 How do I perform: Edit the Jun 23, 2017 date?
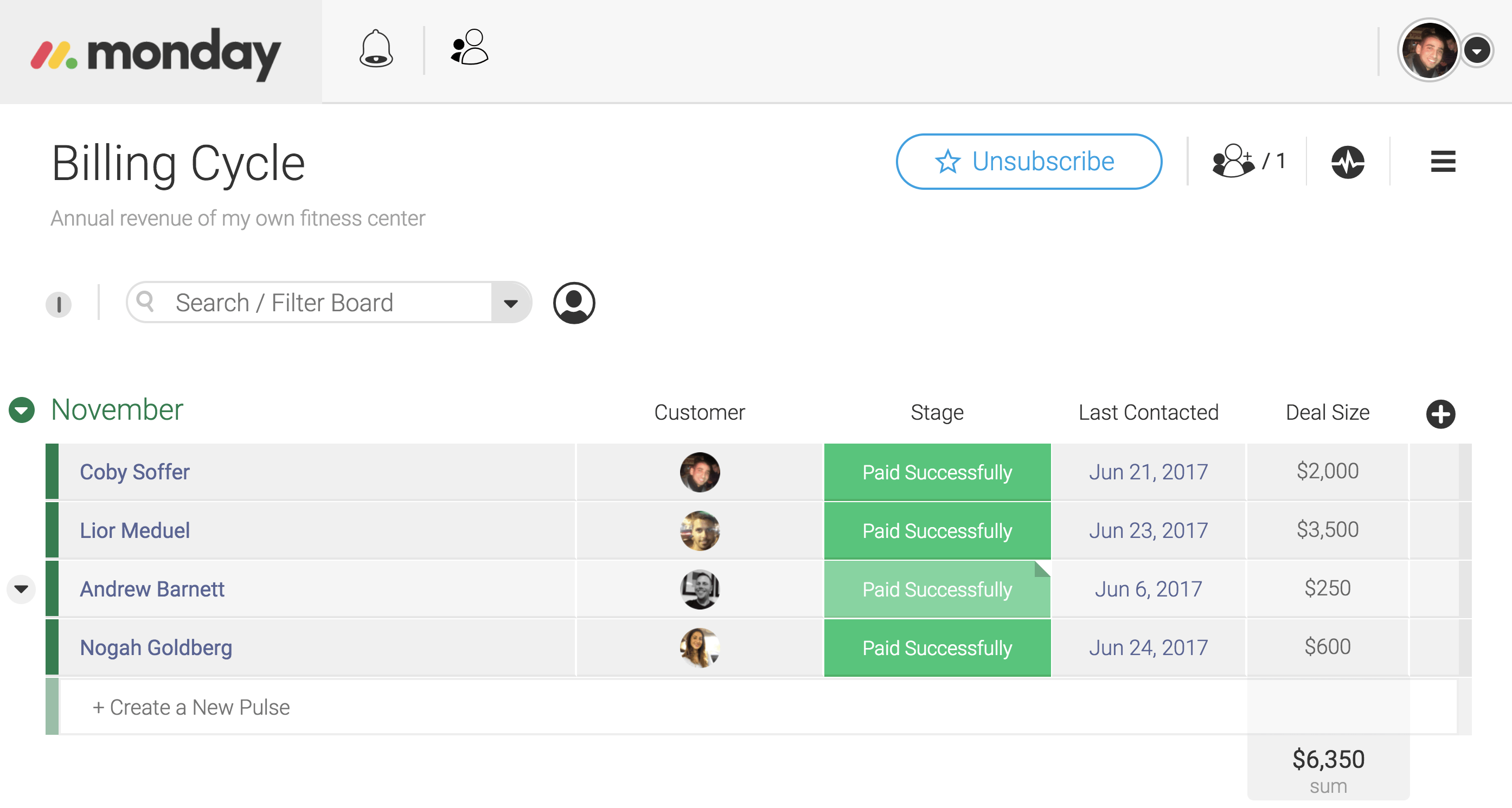point(1148,530)
